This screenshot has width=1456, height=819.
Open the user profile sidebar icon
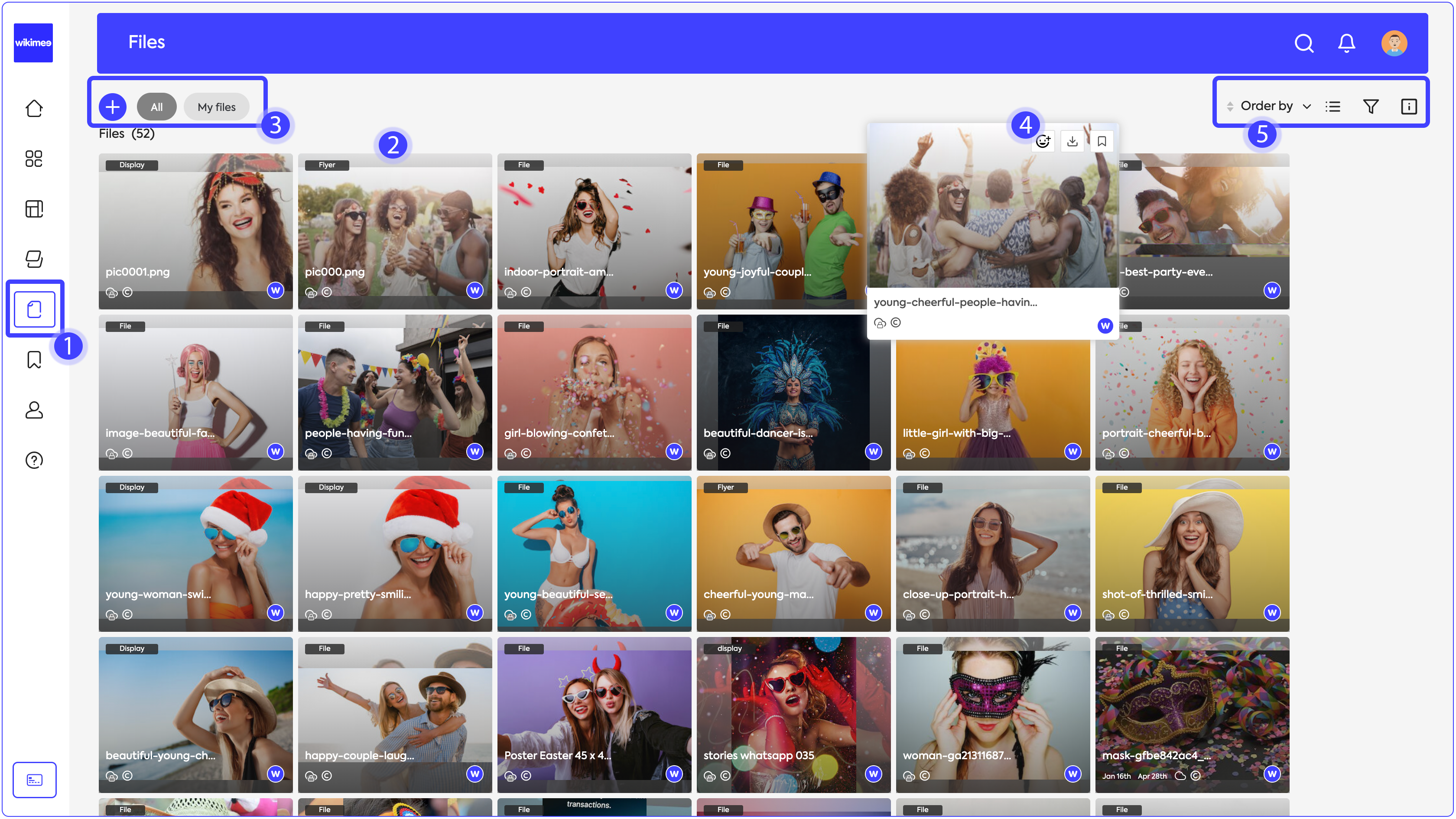34,410
